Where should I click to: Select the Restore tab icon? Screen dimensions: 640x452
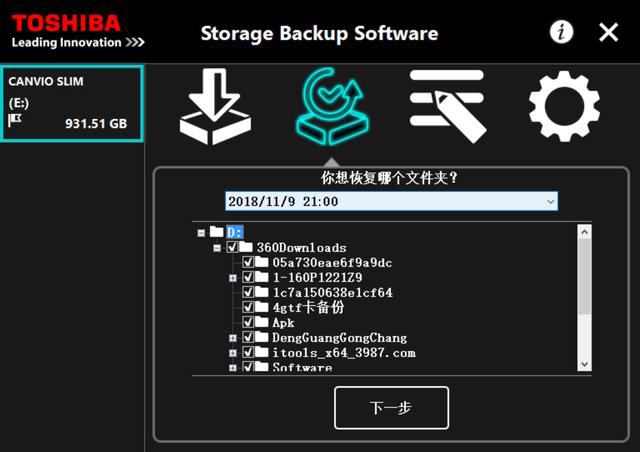pyautogui.click(x=332, y=107)
